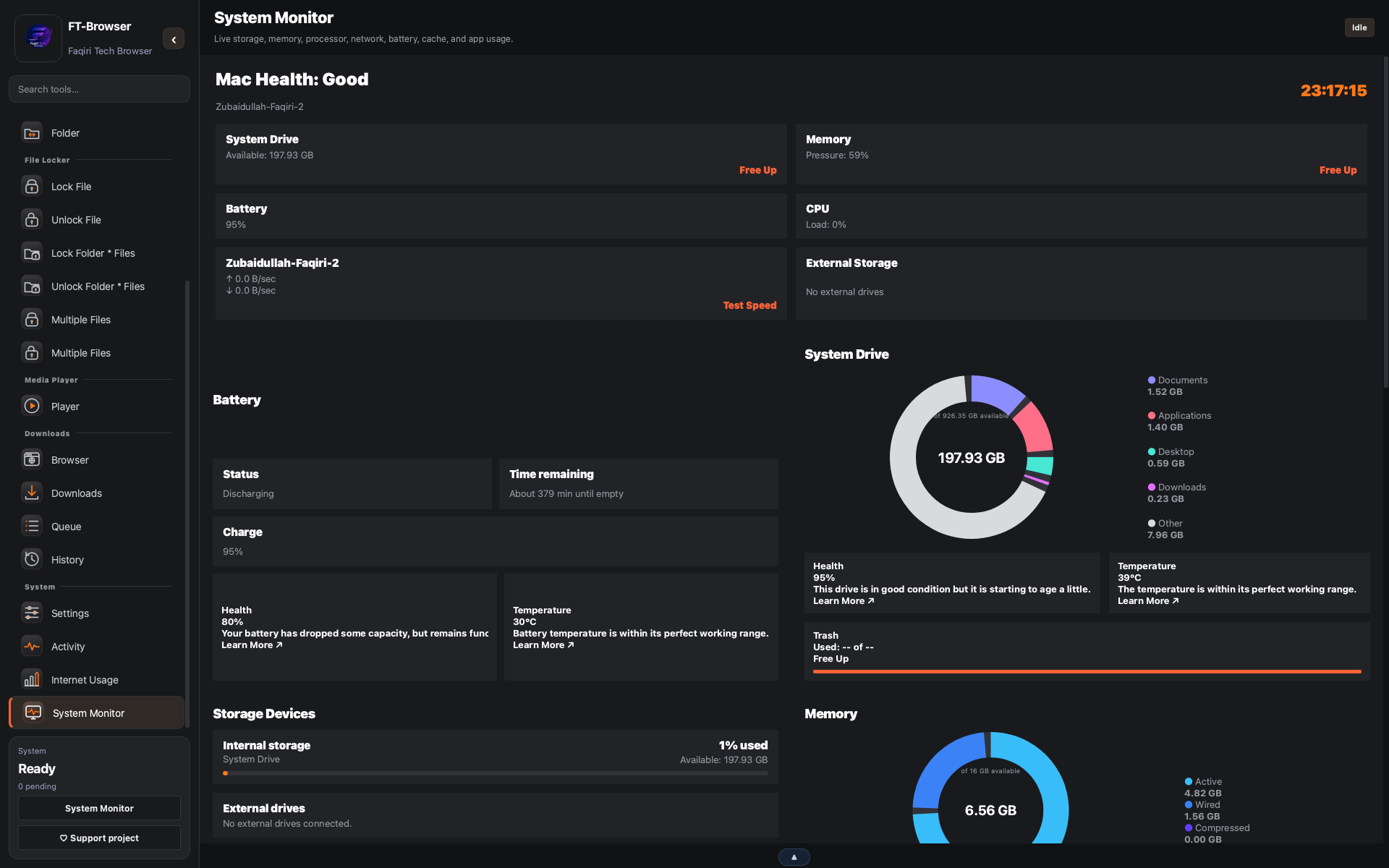The width and height of the screenshot is (1389, 868).
Task: Click No external drives connected text
Action: [x=287, y=823]
